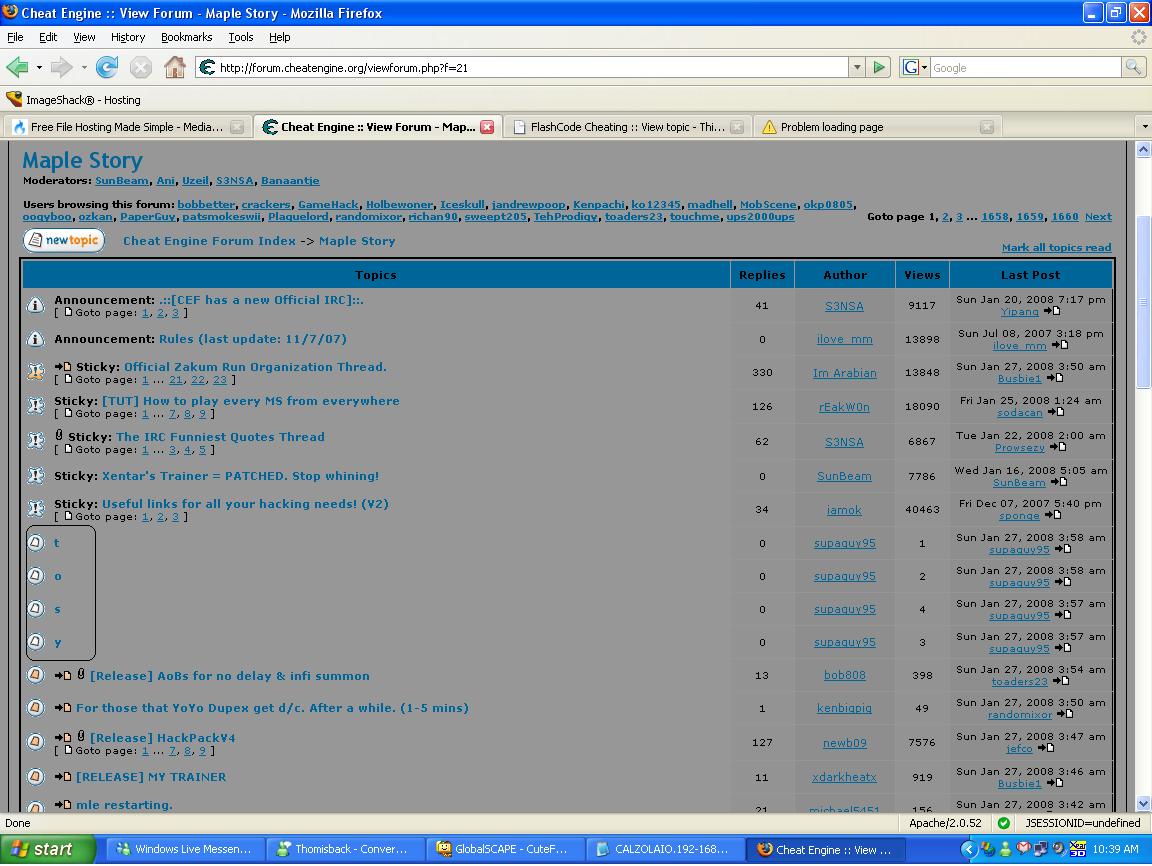The width and height of the screenshot is (1152, 866).
Task: Click the search magnifier icon
Action: click(x=1133, y=68)
